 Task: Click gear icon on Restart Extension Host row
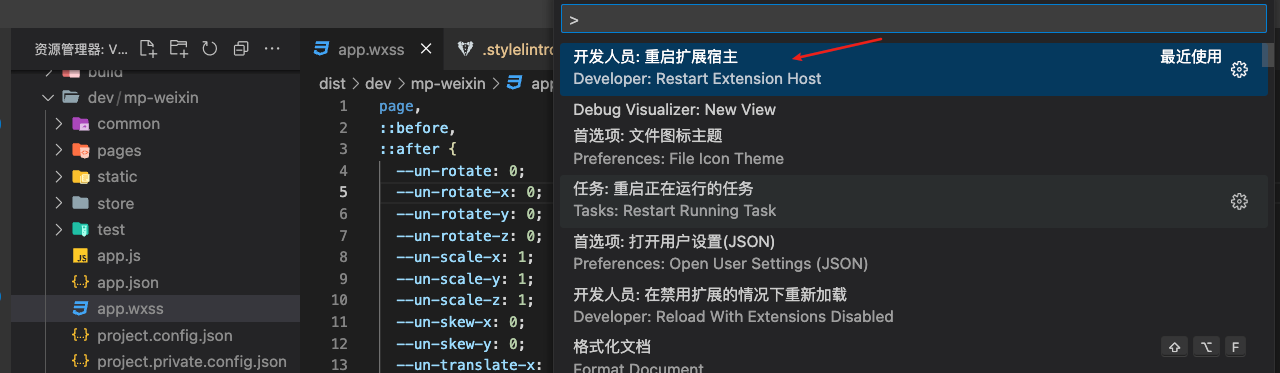(1239, 69)
